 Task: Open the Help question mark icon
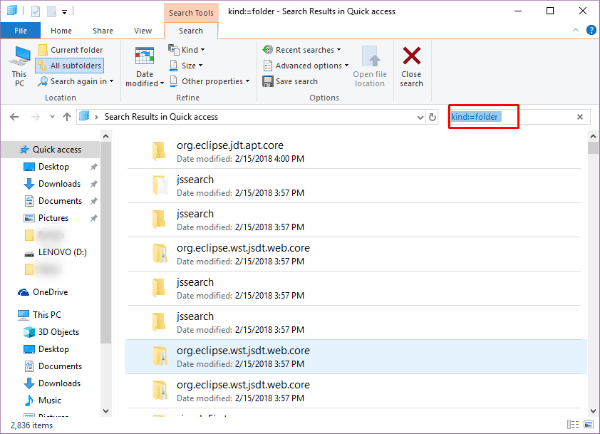pyautogui.click(x=591, y=30)
